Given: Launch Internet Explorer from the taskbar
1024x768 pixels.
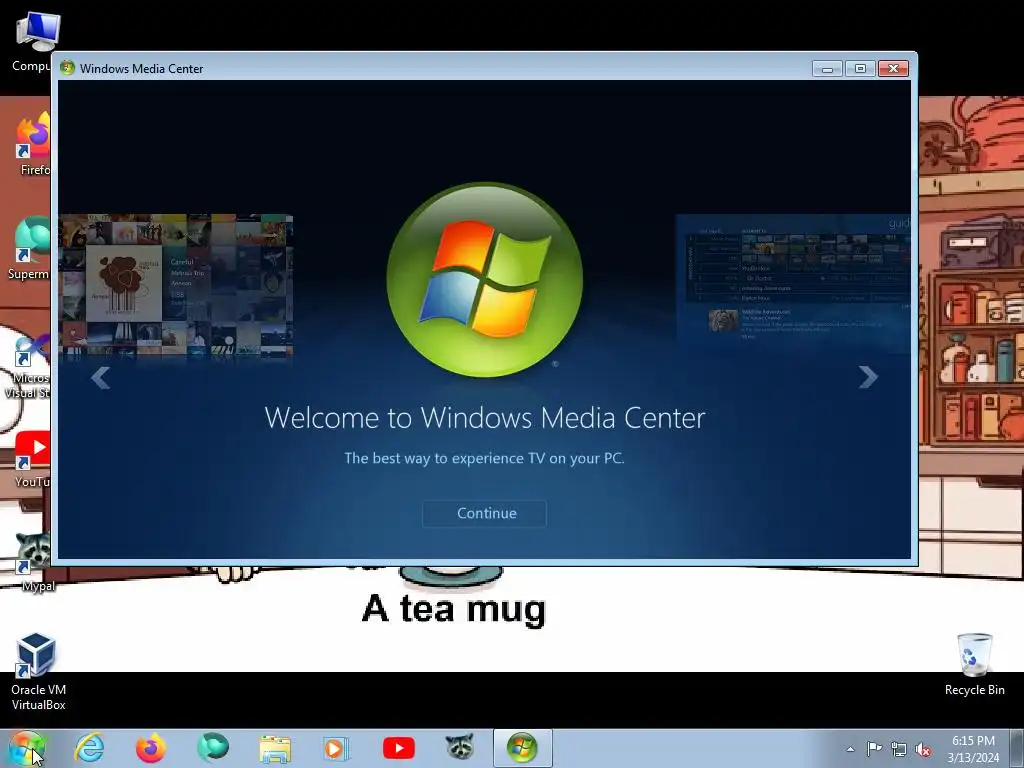Looking at the screenshot, I should 89,748.
